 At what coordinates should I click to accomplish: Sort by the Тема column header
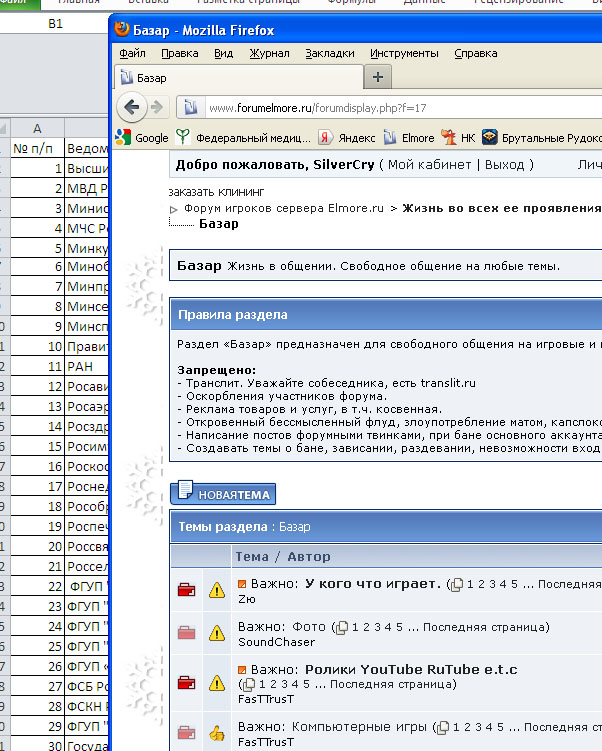point(252,557)
